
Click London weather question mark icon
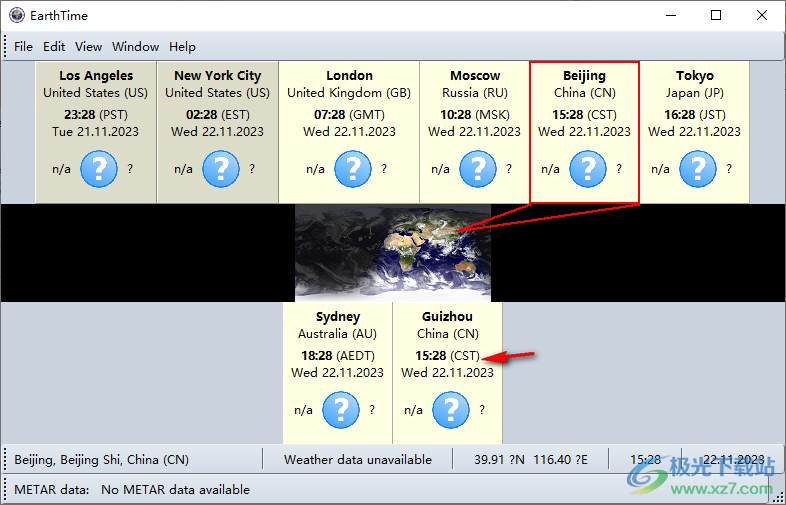(x=353, y=169)
